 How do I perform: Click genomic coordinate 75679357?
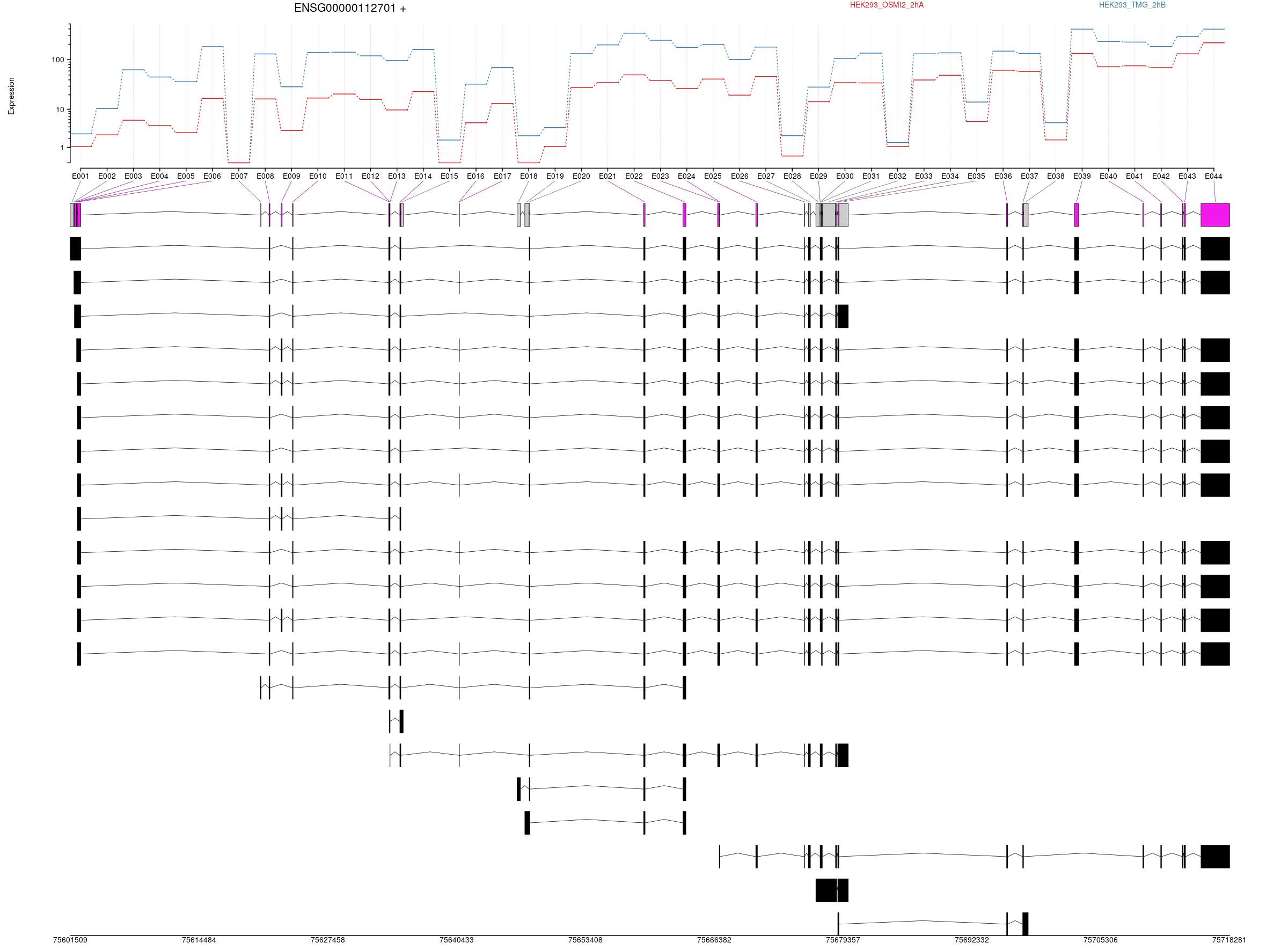pos(843,940)
